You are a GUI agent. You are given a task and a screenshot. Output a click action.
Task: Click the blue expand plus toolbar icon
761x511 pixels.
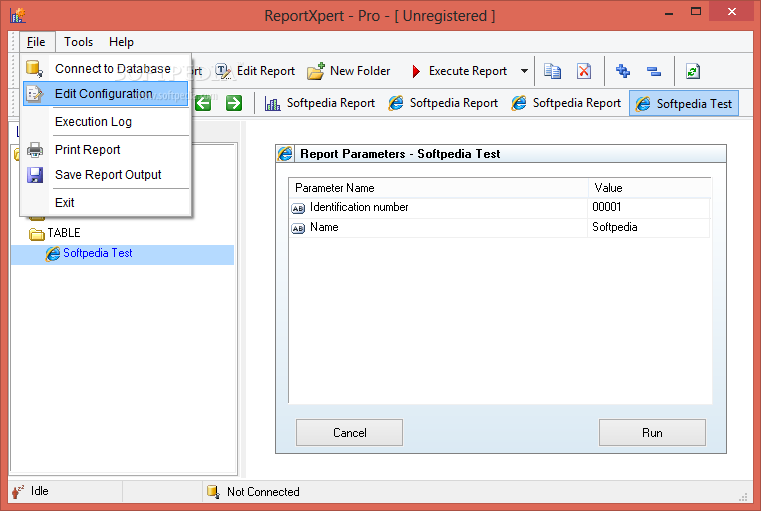pos(623,71)
